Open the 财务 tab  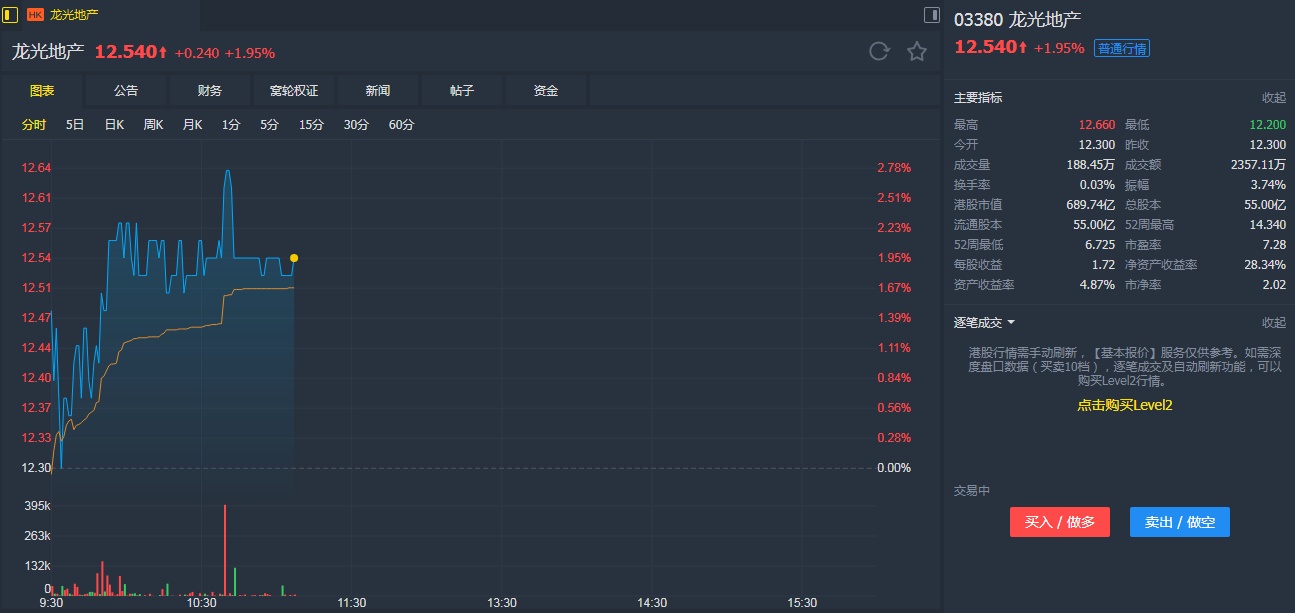tap(210, 91)
